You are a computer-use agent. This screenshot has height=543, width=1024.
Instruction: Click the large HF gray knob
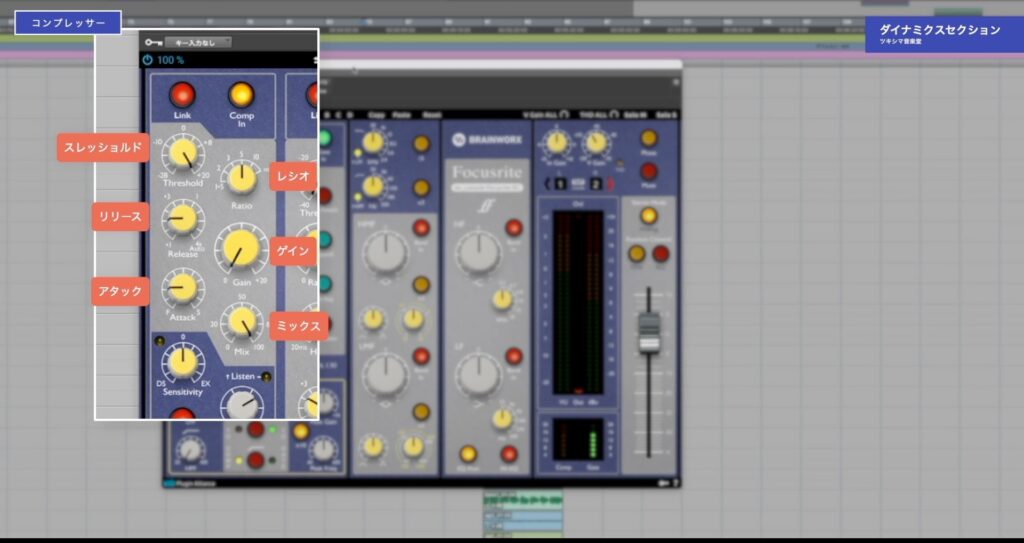(478, 252)
